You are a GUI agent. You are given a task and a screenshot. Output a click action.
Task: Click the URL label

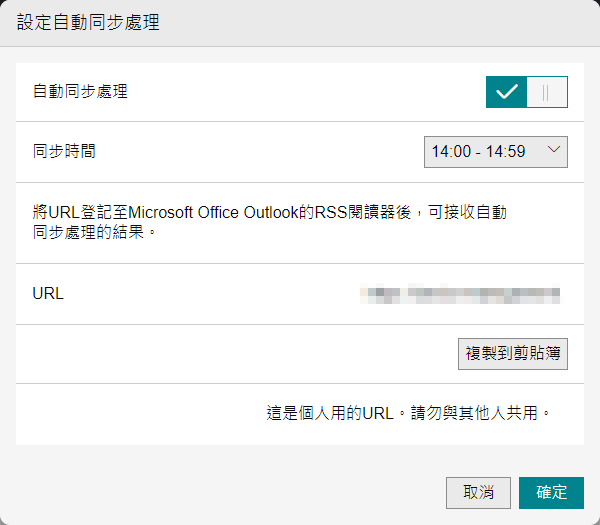tap(48, 294)
